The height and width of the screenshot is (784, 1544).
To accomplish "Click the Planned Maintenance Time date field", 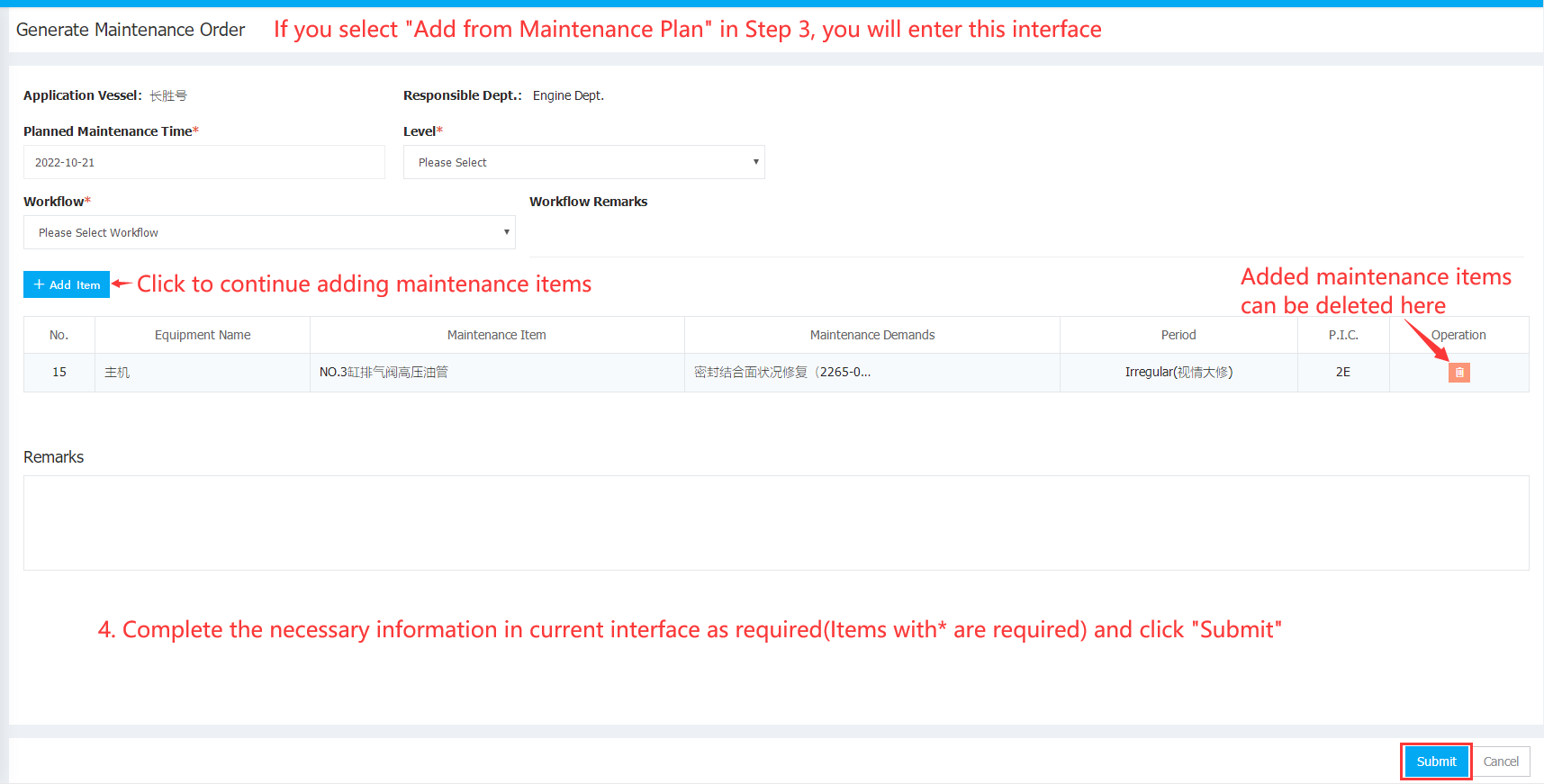I will point(204,162).
